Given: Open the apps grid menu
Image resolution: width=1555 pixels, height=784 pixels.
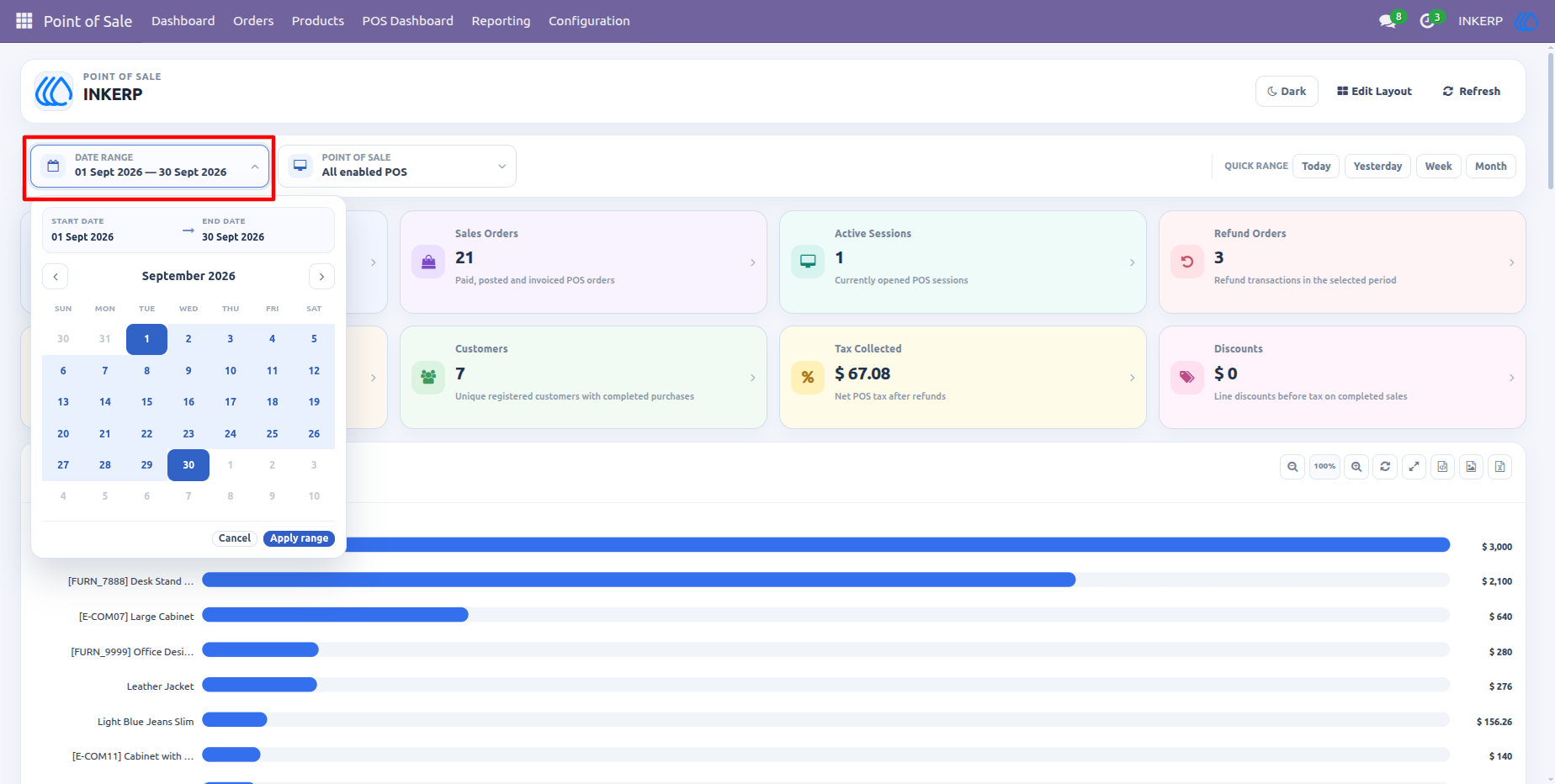Looking at the screenshot, I should 24,20.
